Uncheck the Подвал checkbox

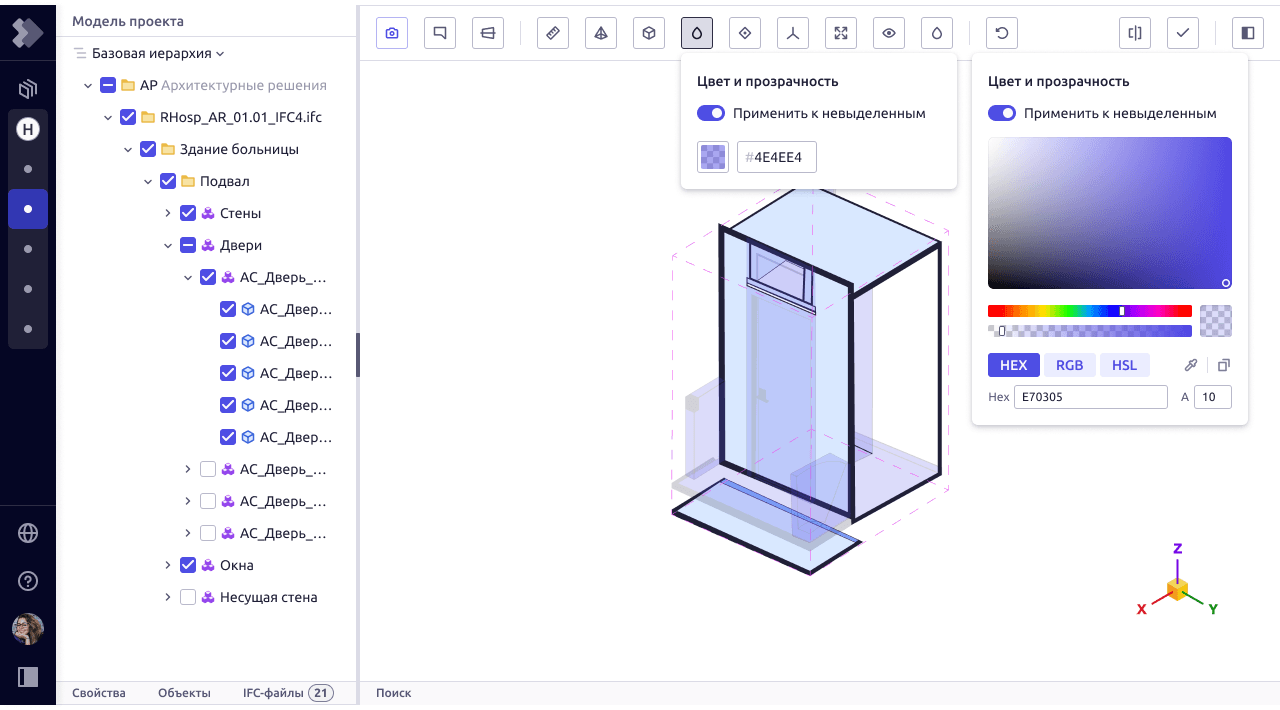click(x=168, y=181)
